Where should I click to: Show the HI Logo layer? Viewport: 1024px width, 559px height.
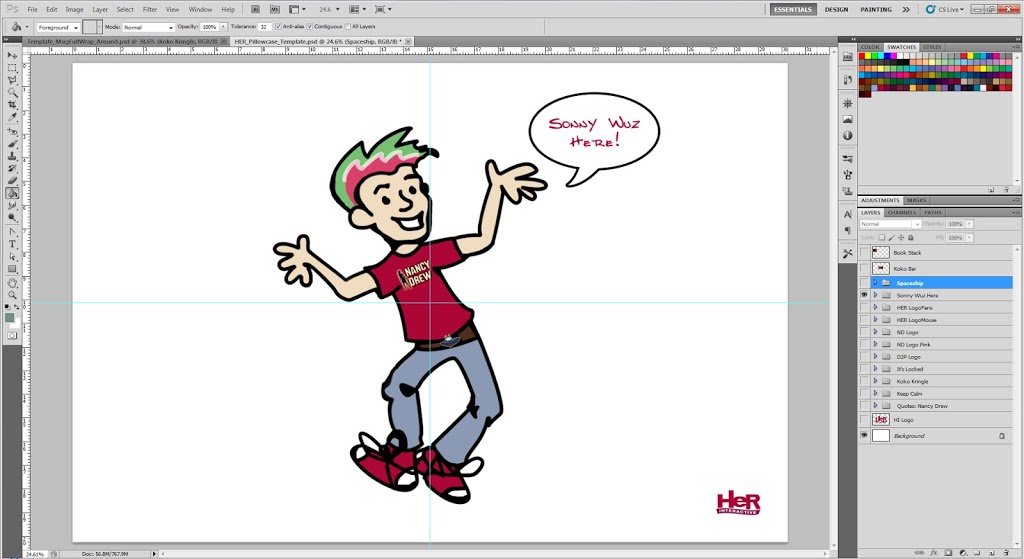(864, 420)
